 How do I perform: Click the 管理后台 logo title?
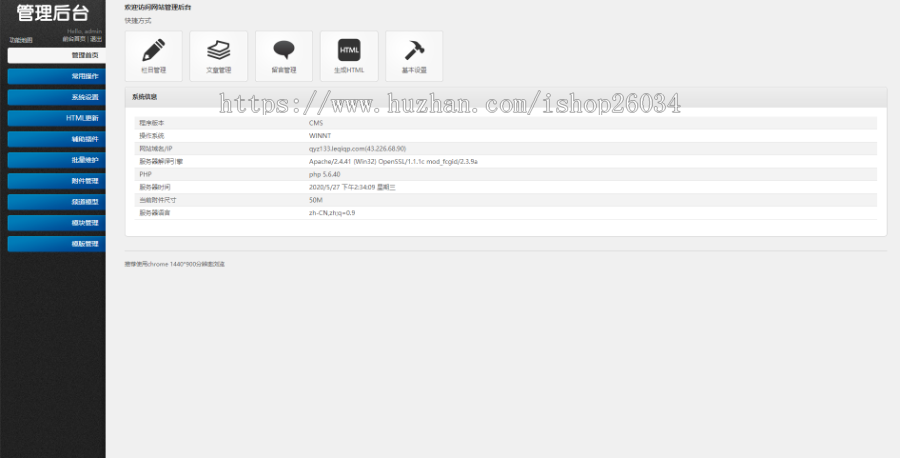52,13
